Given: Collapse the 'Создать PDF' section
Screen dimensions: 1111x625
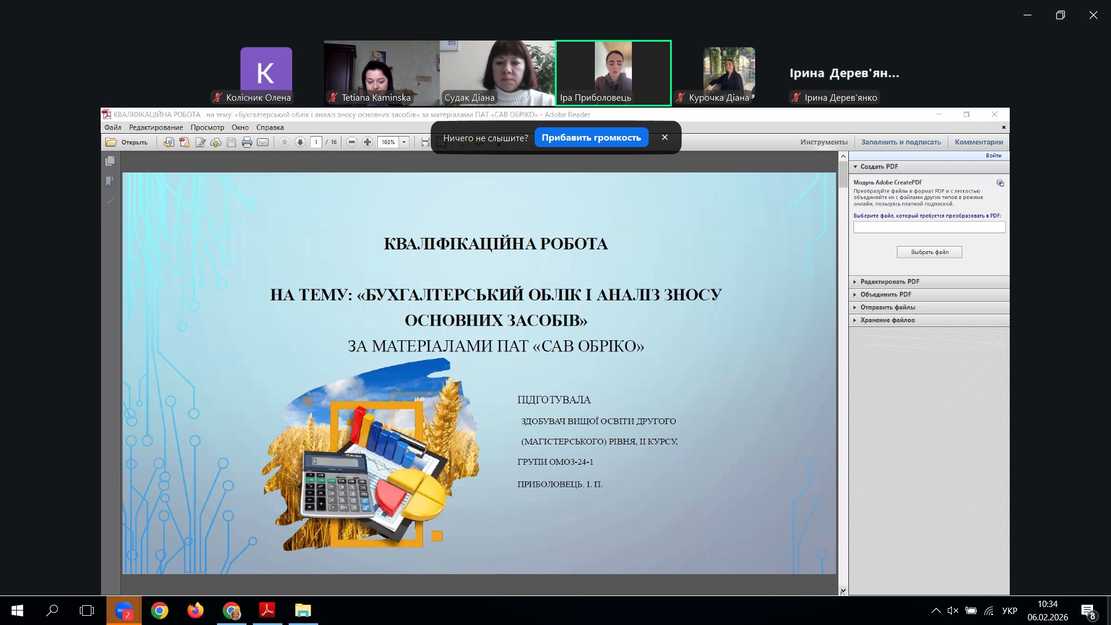Looking at the screenshot, I should [878, 167].
